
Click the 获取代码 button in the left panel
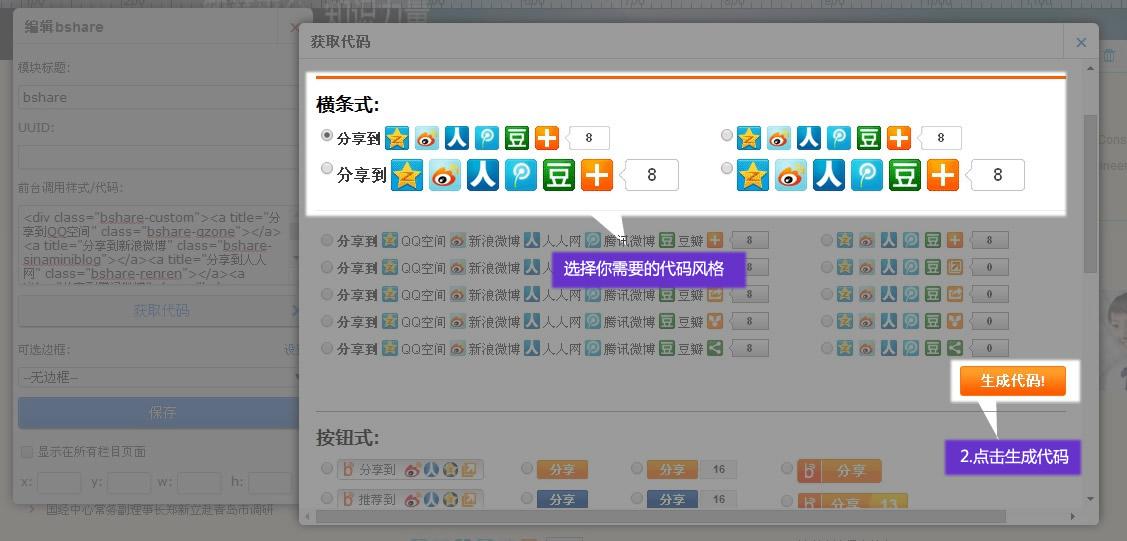click(160, 310)
